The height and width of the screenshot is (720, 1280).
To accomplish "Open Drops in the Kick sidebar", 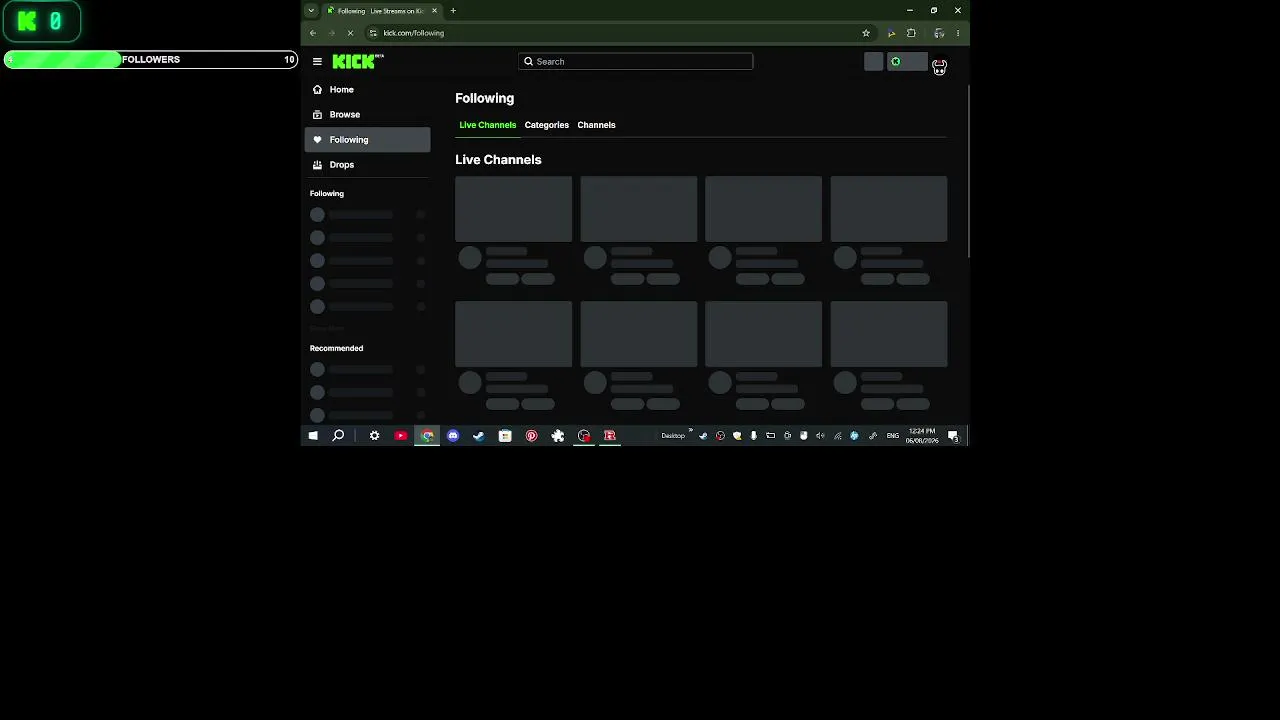I will click(367, 165).
